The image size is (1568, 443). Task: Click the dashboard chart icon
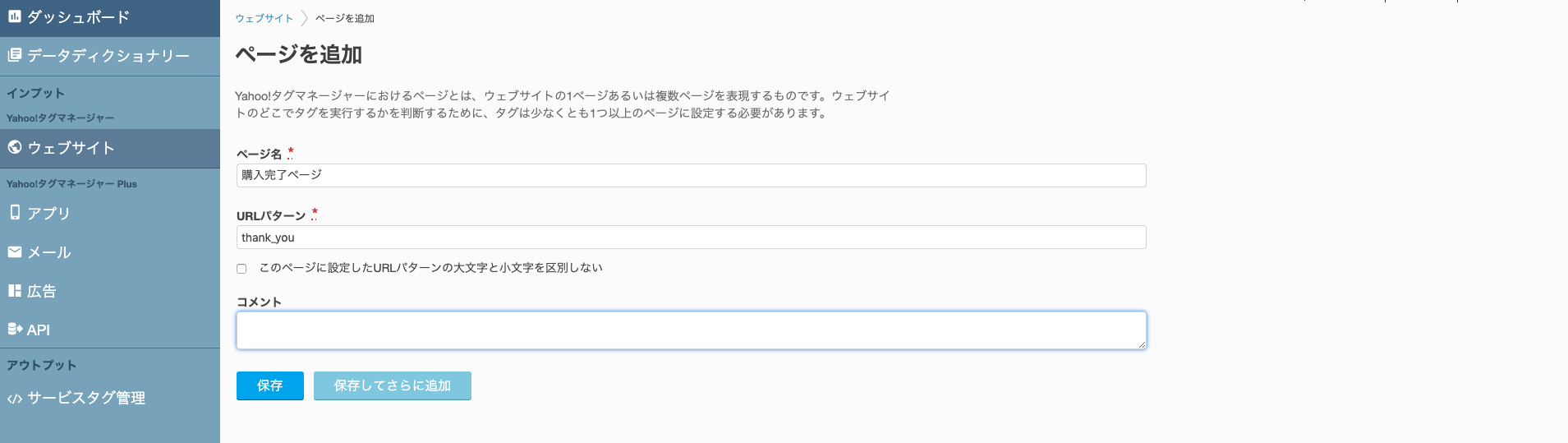pyautogui.click(x=14, y=16)
